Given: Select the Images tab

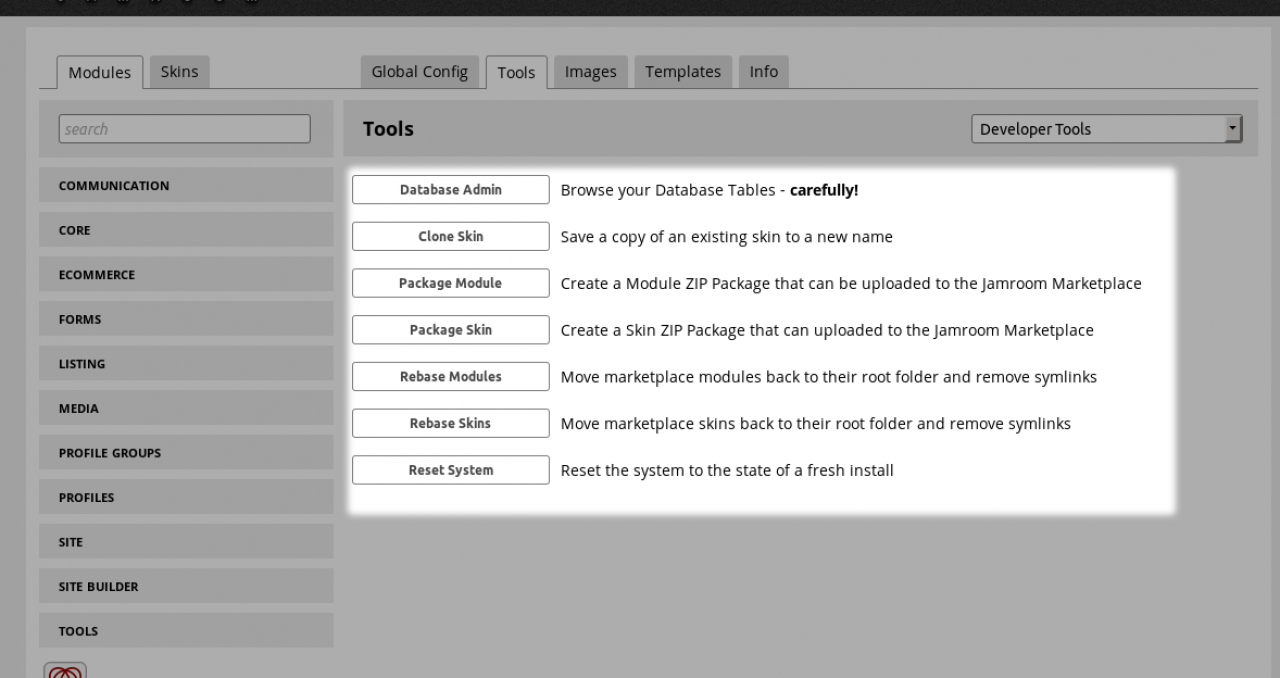Looking at the screenshot, I should (x=590, y=71).
